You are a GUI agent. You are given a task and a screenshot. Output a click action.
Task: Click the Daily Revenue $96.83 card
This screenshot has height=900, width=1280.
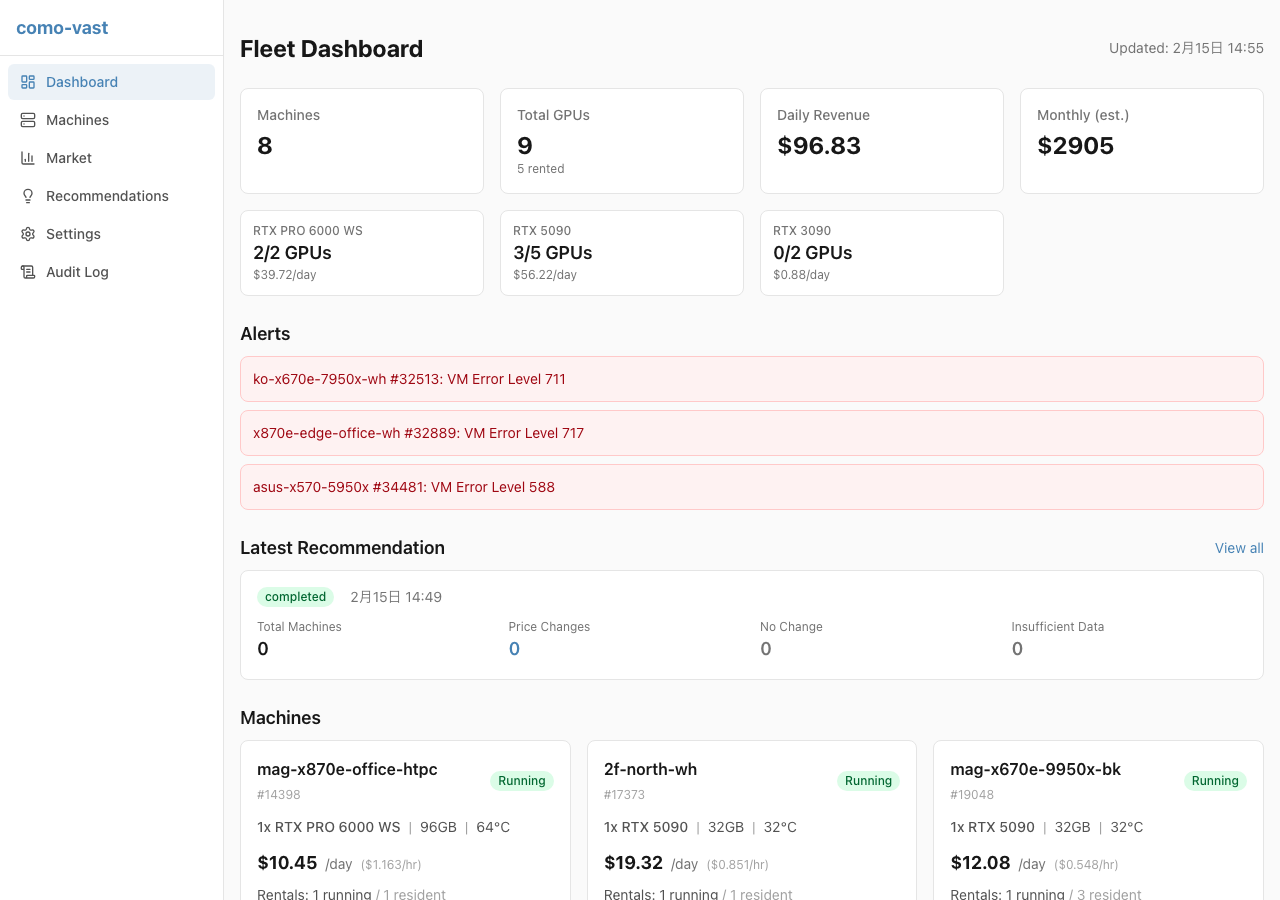(x=882, y=141)
